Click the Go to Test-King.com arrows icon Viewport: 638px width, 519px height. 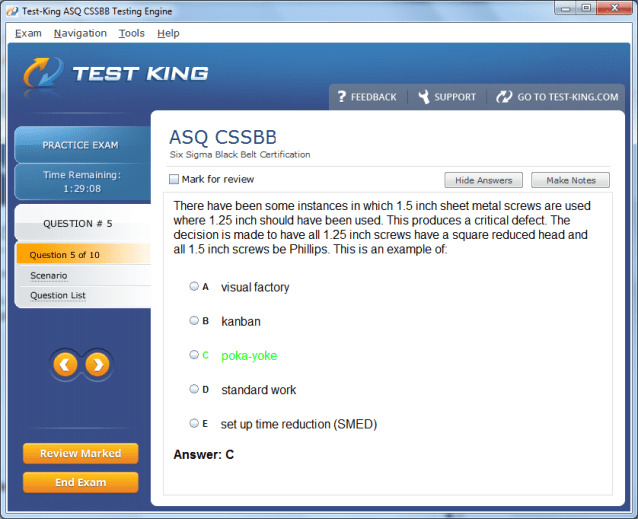pyautogui.click(x=504, y=97)
